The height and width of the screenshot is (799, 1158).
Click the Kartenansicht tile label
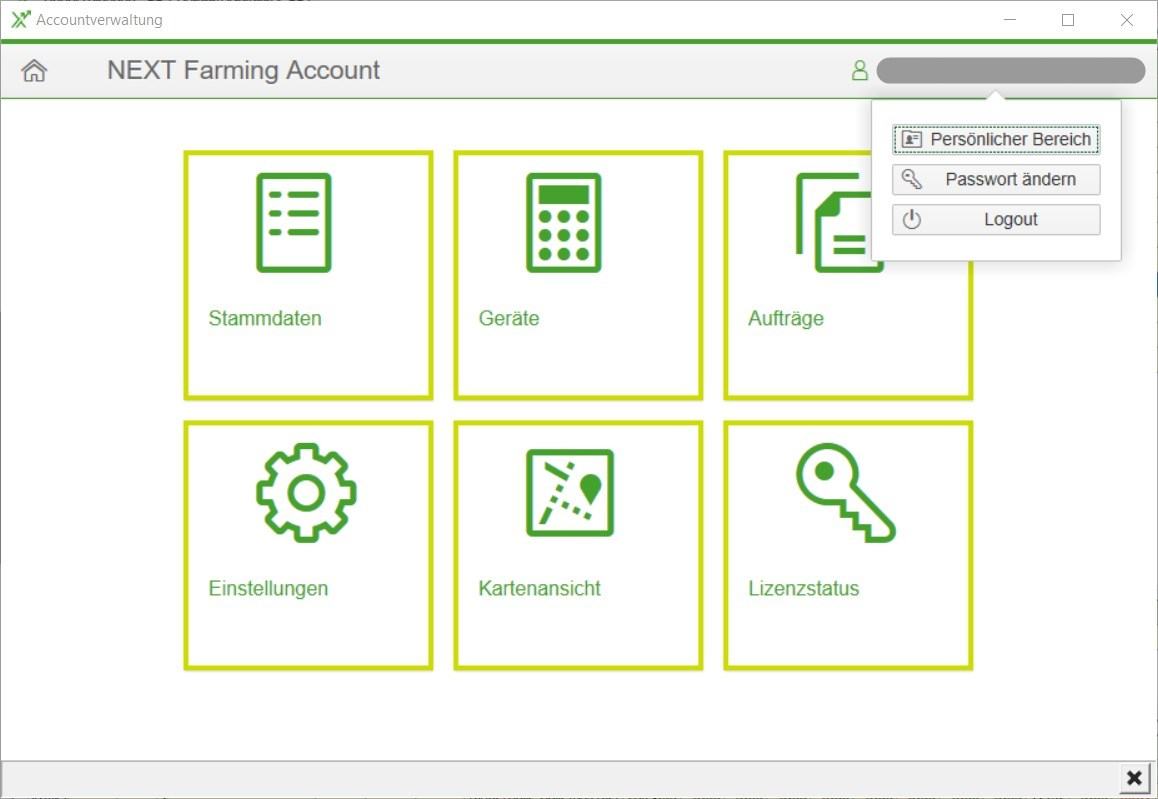539,589
